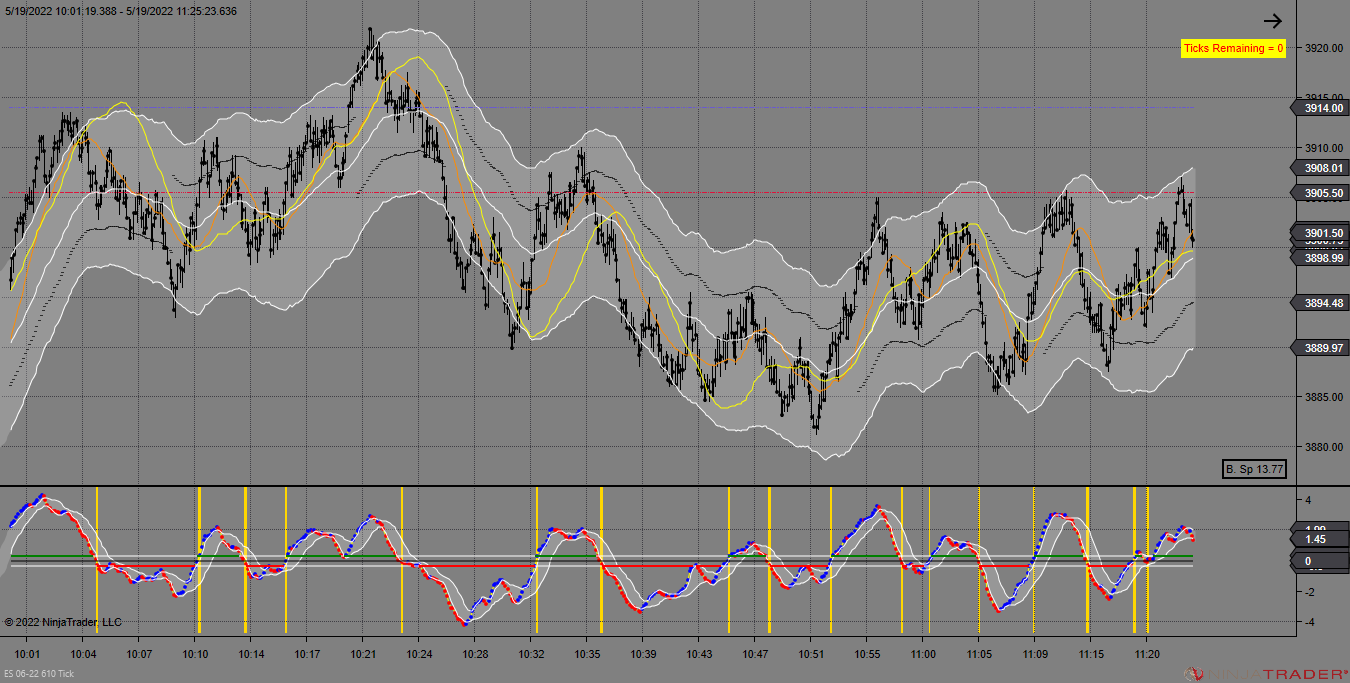Click the -4 label on the indicator axis
The width and height of the screenshot is (1350, 683).
(1309, 622)
